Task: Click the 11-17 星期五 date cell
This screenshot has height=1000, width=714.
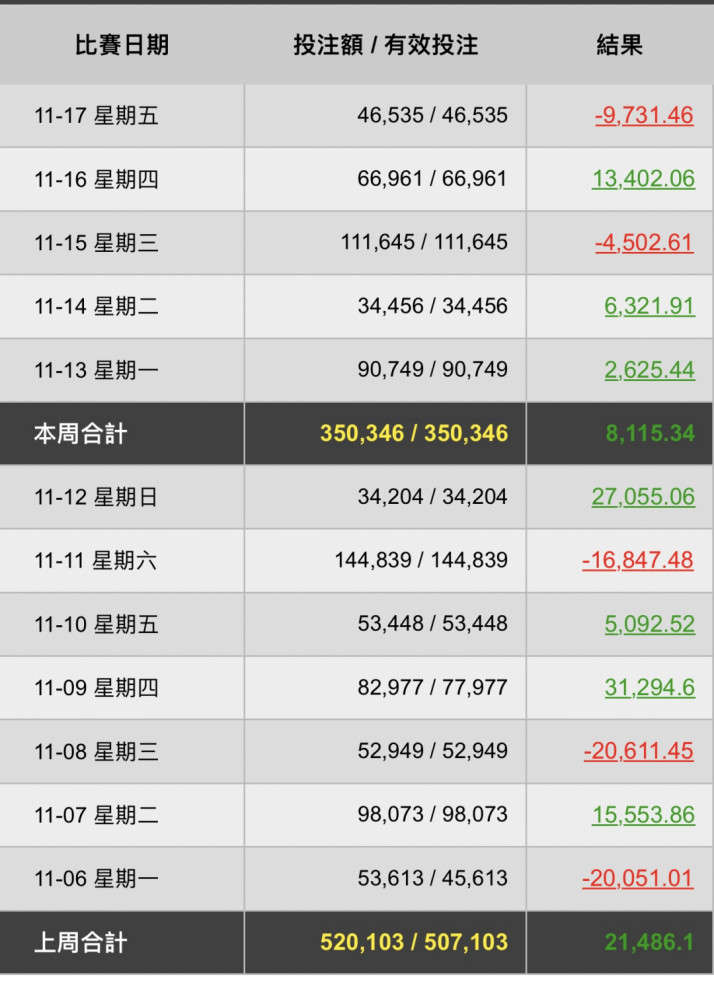Action: pyautogui.click(x=96, y=116)
